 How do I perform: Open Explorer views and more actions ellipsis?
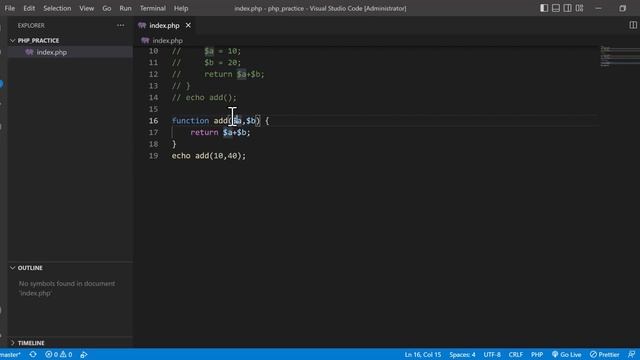pyautogui.click(x=120, y=25)
